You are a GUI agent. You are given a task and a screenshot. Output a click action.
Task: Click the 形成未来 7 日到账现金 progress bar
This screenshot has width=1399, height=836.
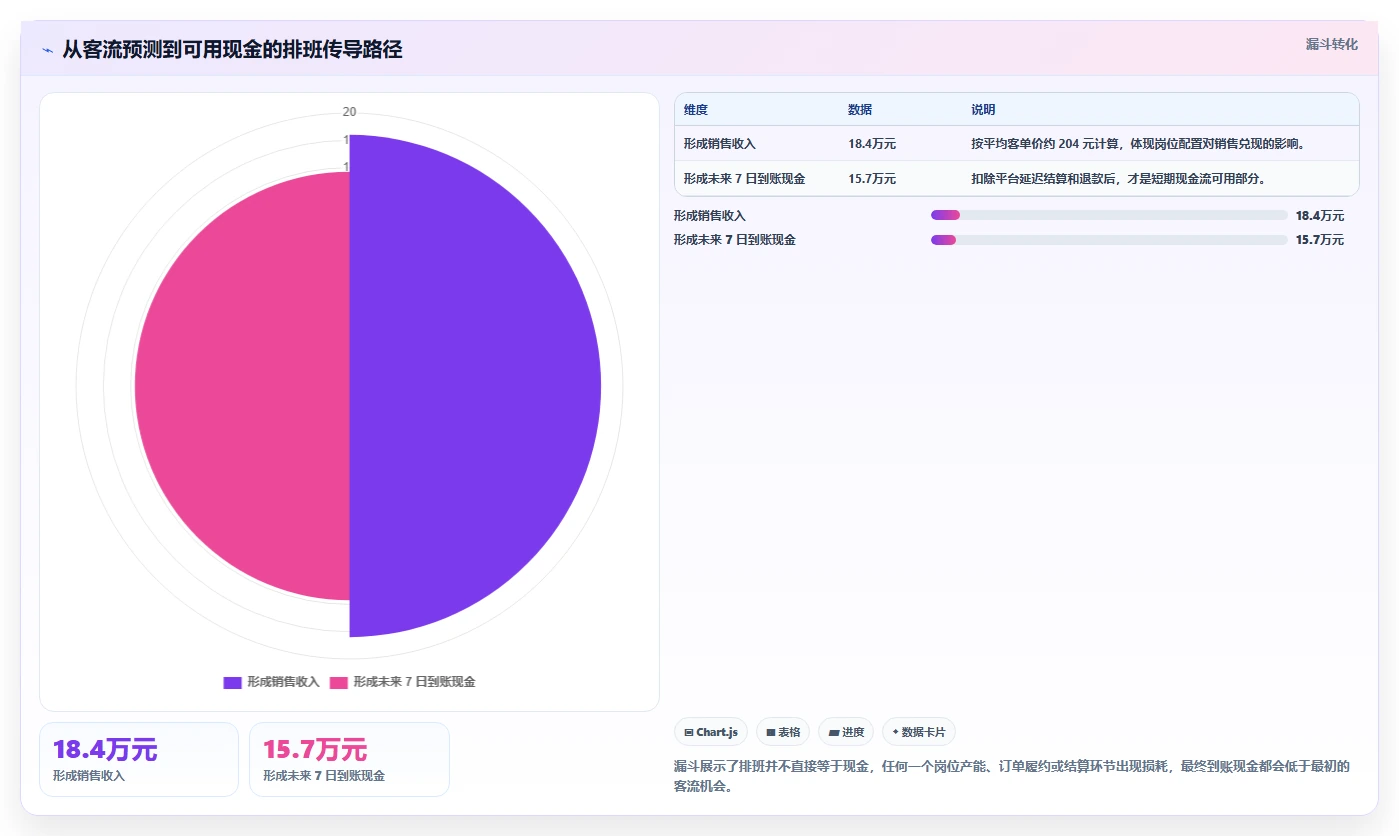click(1109, 240)
